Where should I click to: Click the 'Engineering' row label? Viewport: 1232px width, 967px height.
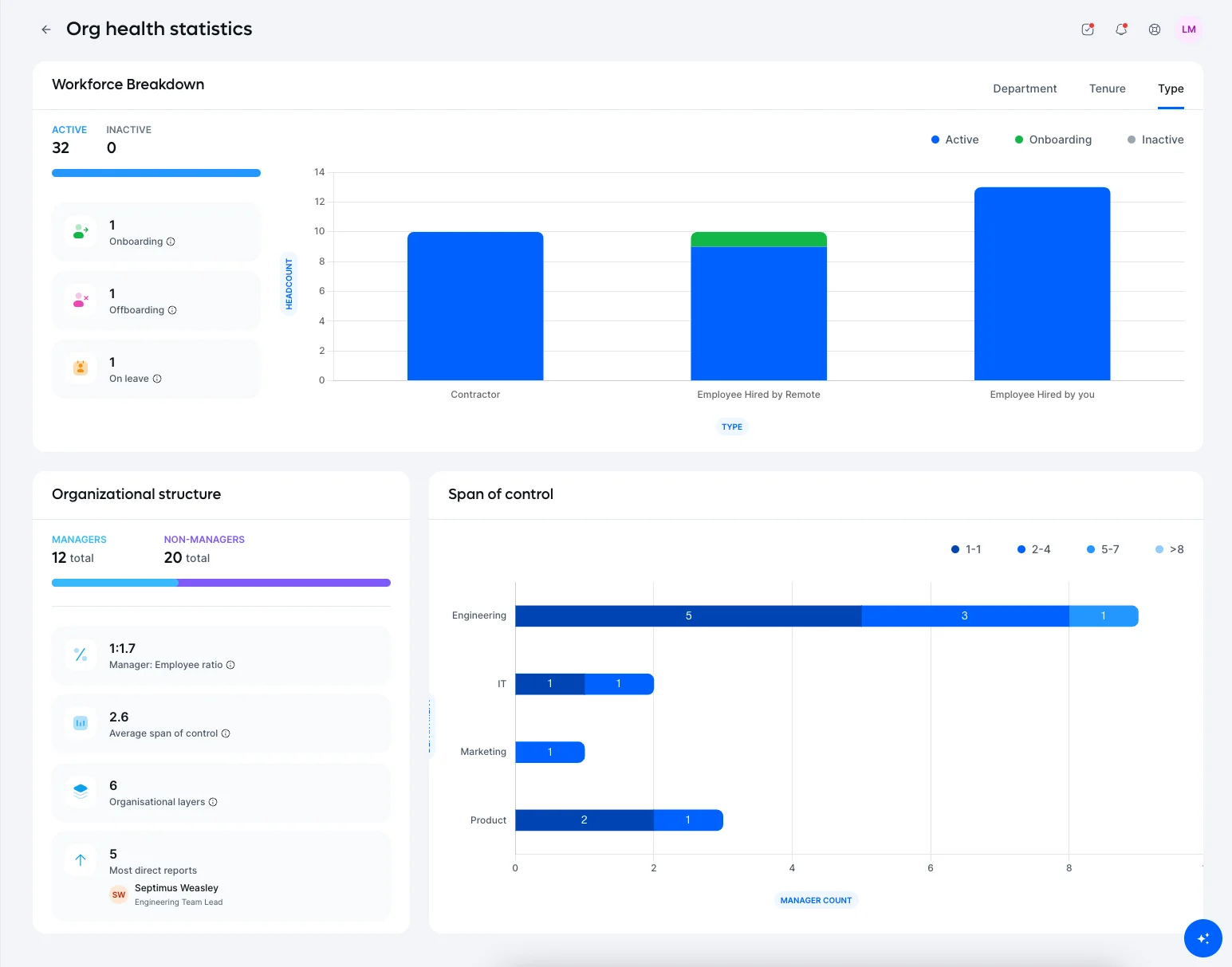pyautogui.click(x=479, y=615)
